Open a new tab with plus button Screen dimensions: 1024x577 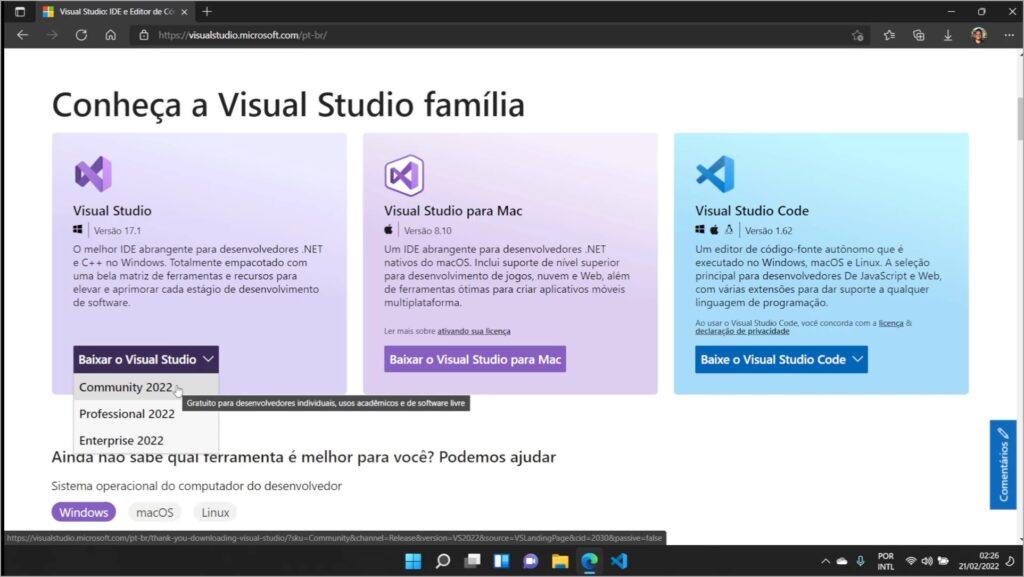pyautogui.click(x=207, y=12)
